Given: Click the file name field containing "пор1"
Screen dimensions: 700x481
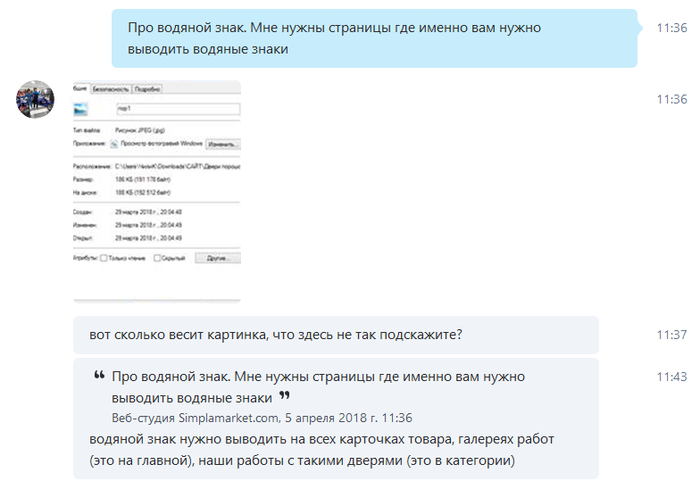Looking at the screenshot, I should click(x=176, y=109).
